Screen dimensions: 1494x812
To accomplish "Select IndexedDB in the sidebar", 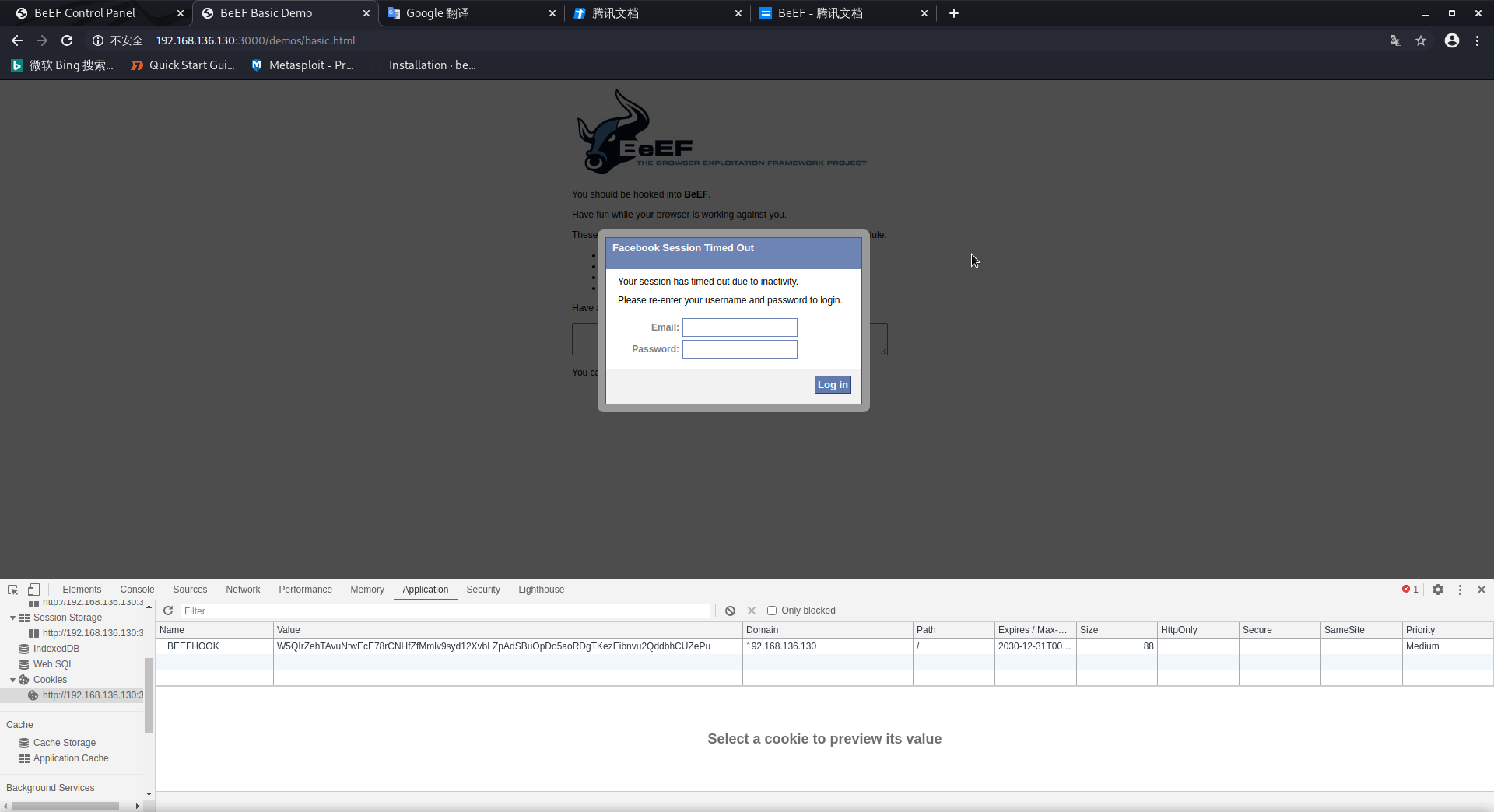I will [56, 649].
